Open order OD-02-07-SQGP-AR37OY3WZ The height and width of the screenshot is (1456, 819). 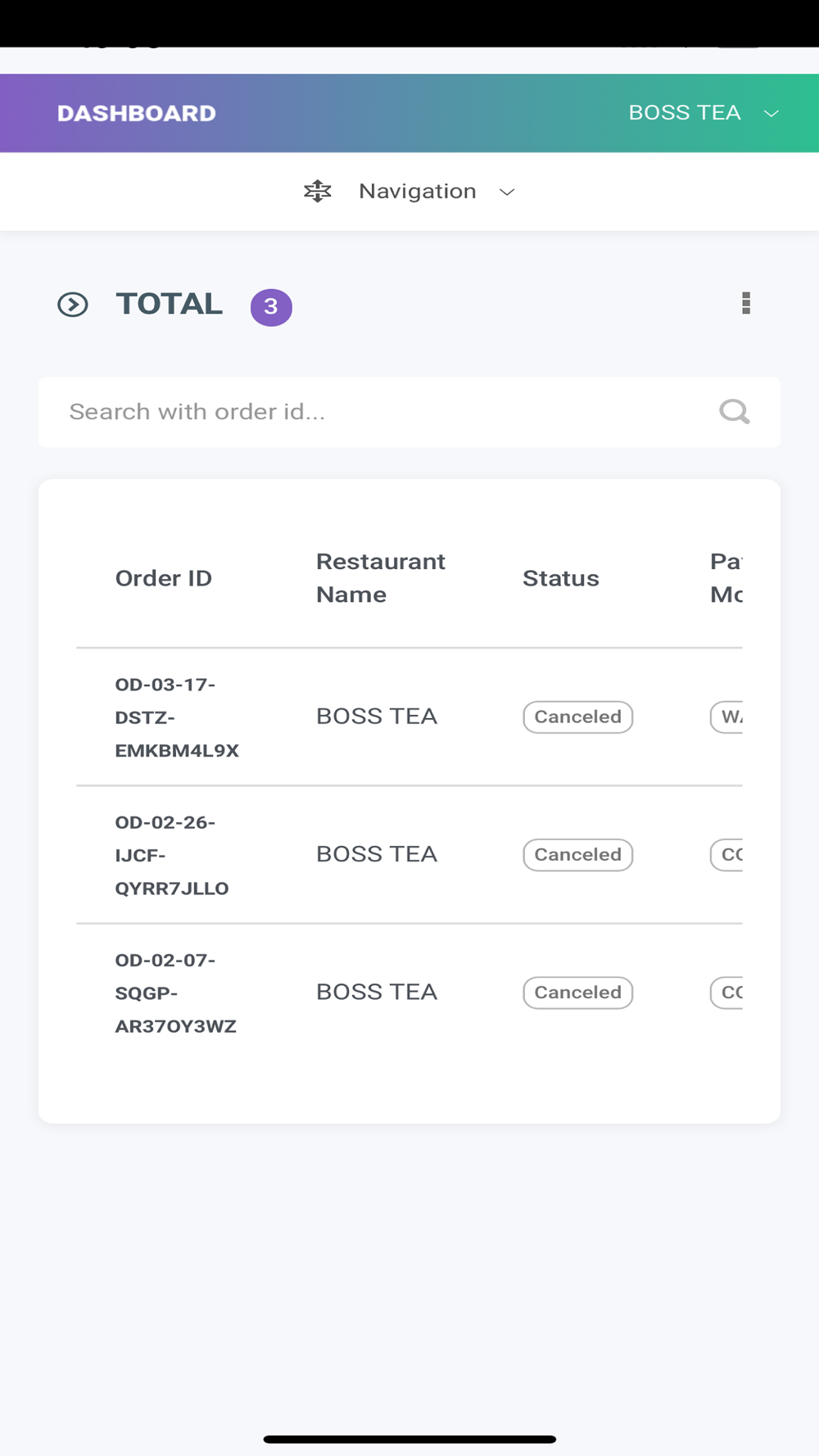point(175,993)
